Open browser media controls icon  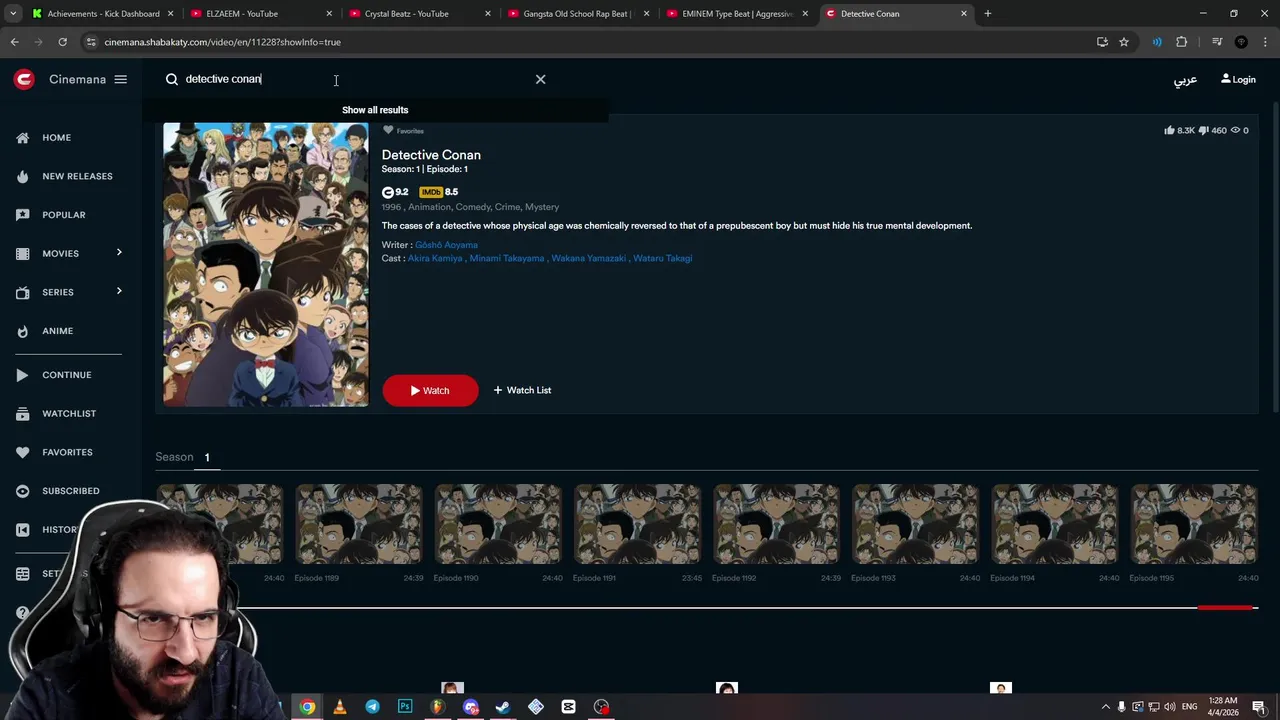1217,42
